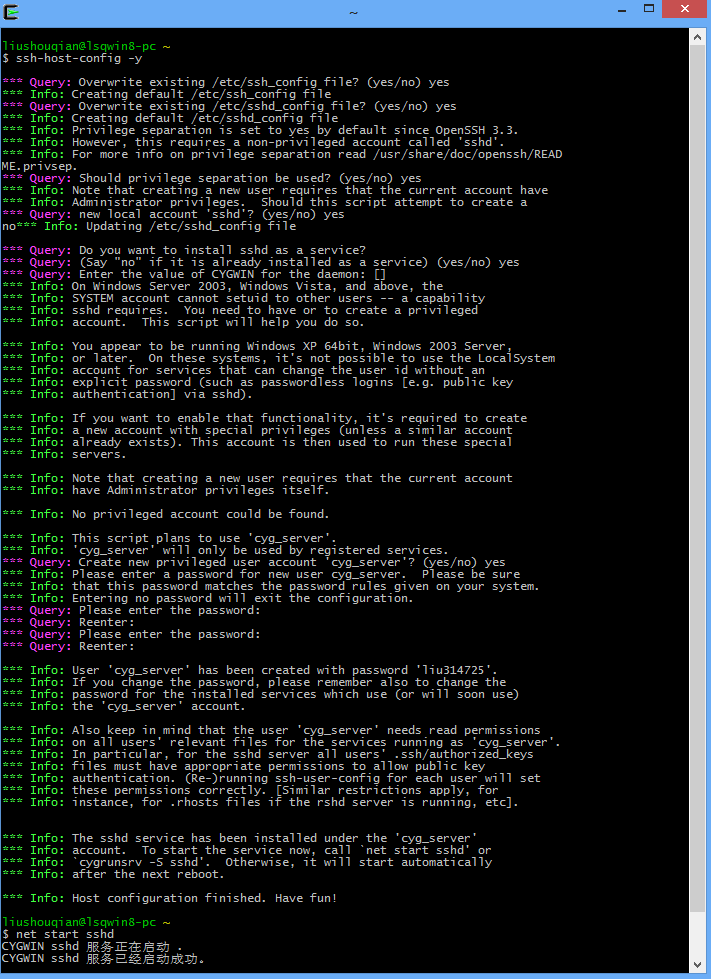Click "This script plans to use 'cyg_server'" line
This screenshot has height=979, width=711.
pos(170,538)
